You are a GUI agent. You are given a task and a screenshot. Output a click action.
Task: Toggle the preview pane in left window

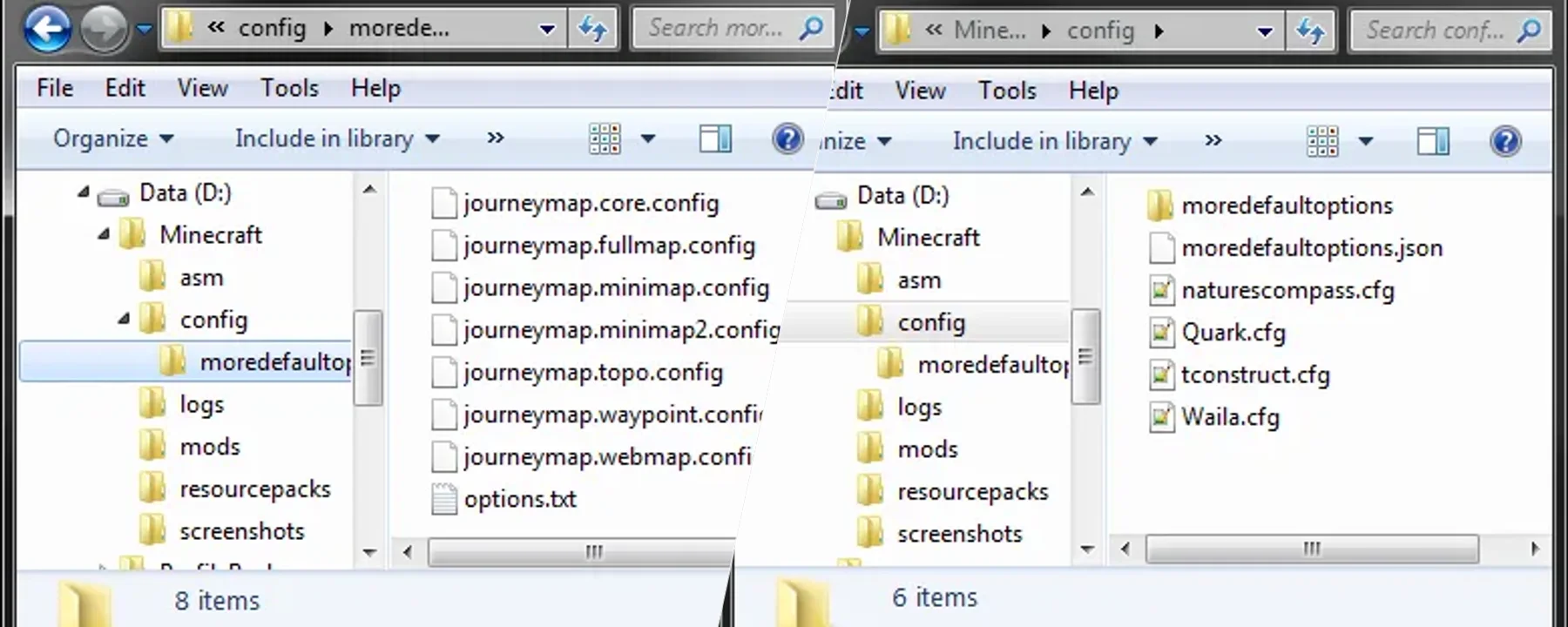(715, 138)
